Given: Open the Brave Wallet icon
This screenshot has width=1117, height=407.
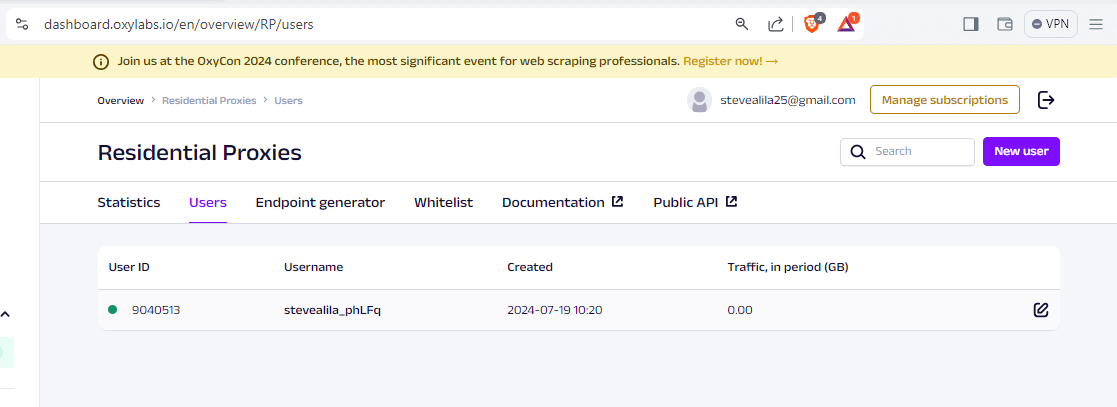Looking at the screenshot, I should click(x=1005, y=24).
